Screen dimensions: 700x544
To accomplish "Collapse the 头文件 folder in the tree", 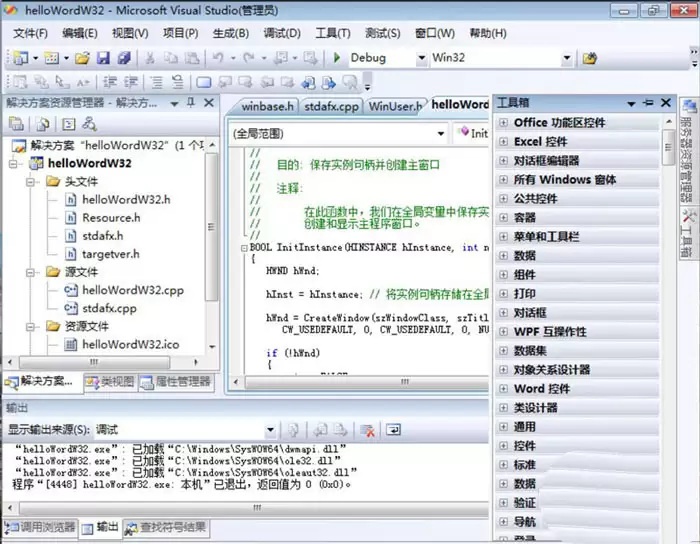I will (33, 181).
